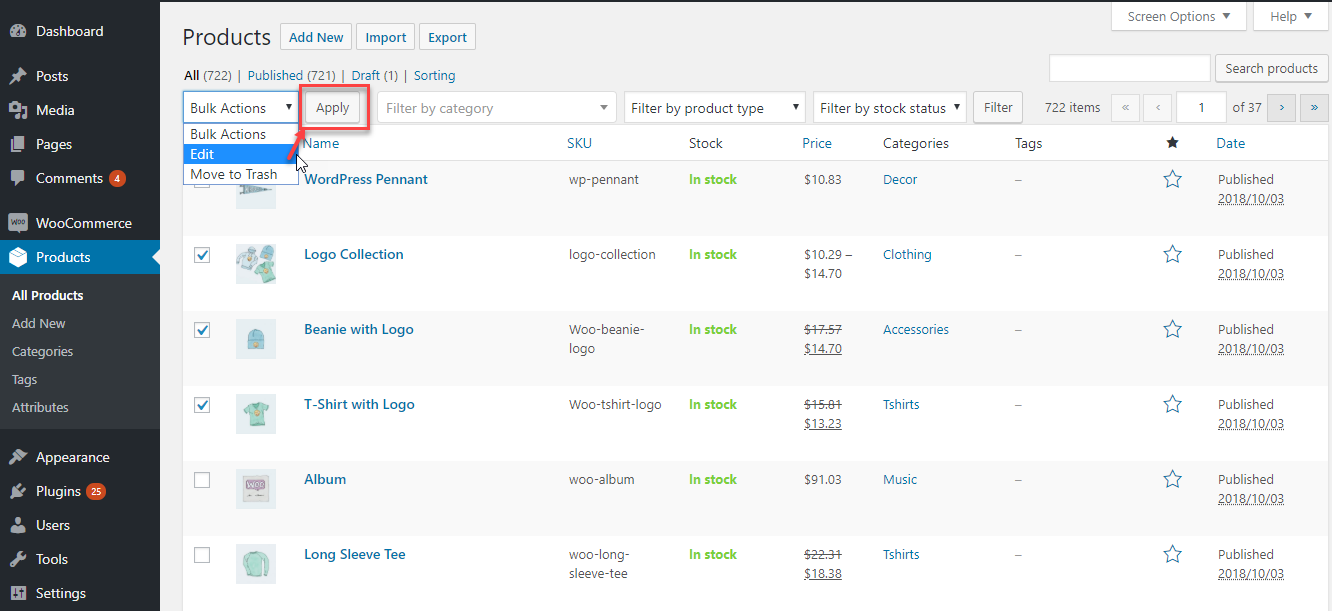Viewport: 1332px width, 611px height.
Task: Choose Move to Trash from bulk actions
Action: coord(241,174)
